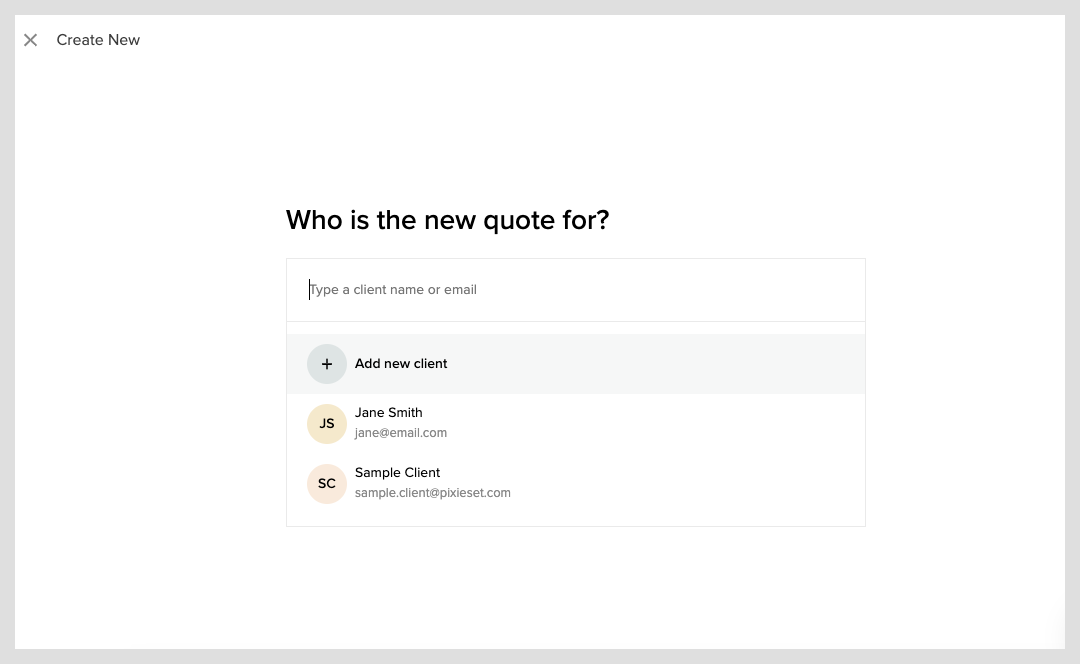Click blank area in Add new client row
This screenshot has height=664, width=1080.
654,364
